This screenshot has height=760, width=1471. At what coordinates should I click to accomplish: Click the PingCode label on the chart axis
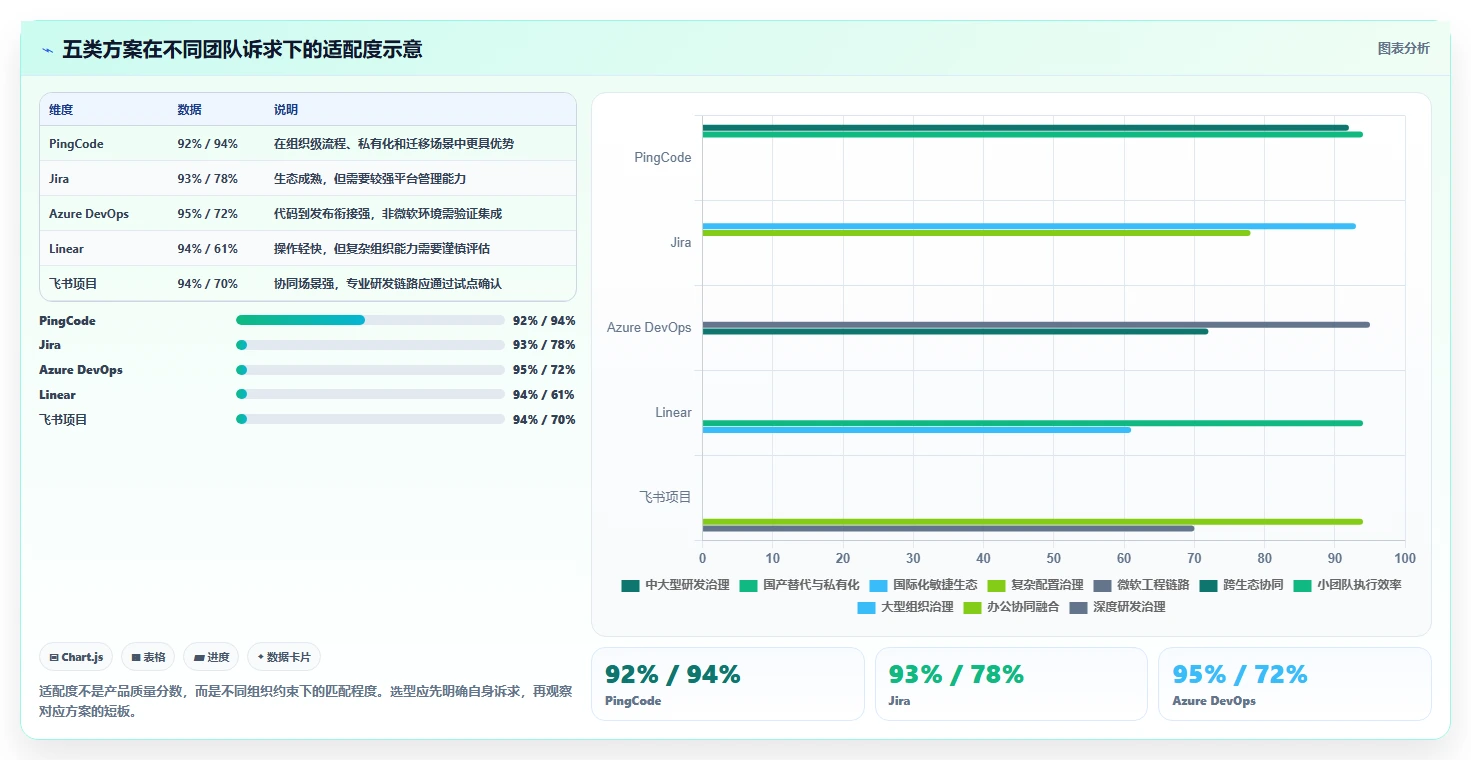coord(663,158)
